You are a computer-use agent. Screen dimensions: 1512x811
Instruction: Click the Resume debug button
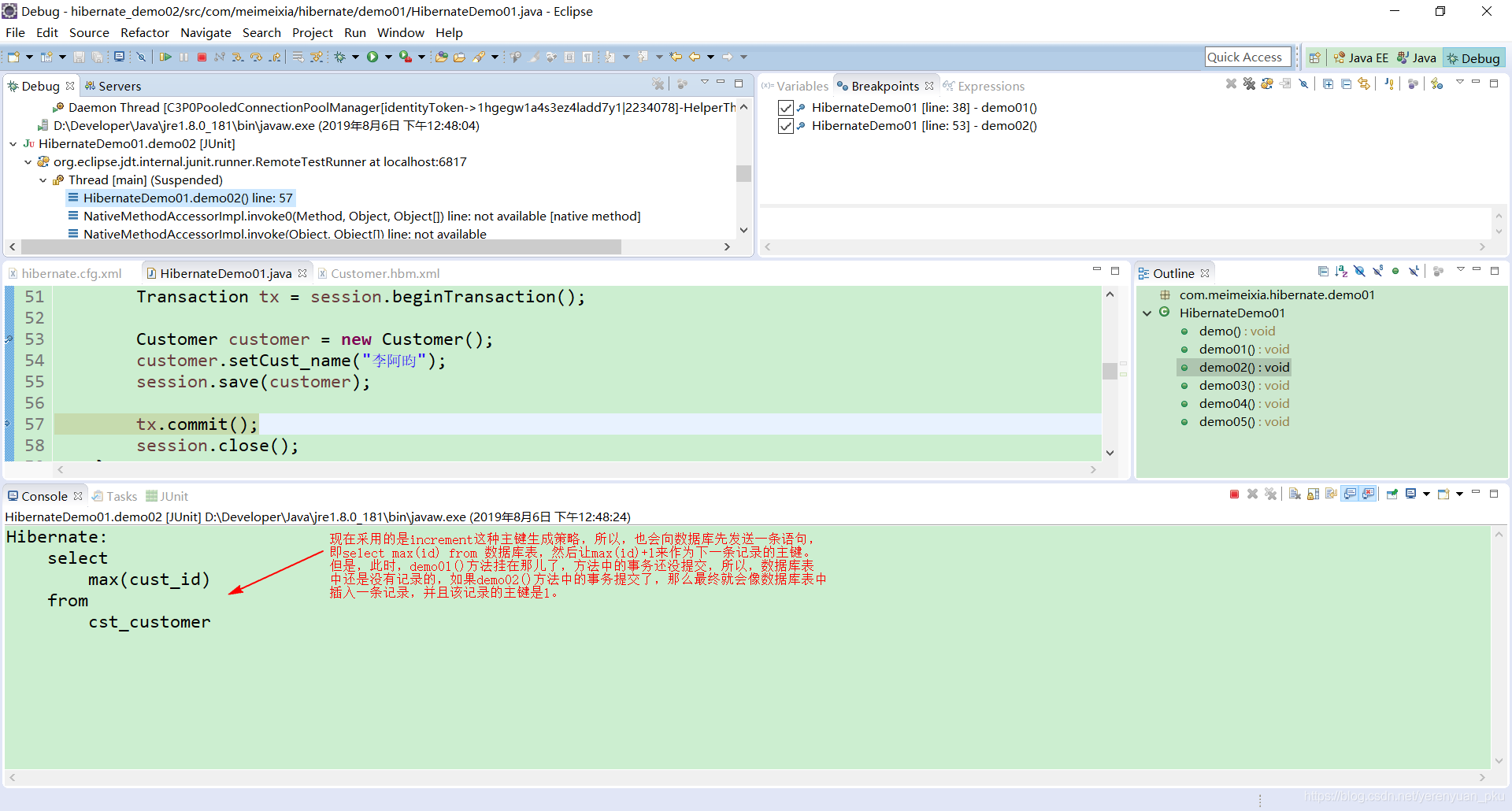click(165, 57)
